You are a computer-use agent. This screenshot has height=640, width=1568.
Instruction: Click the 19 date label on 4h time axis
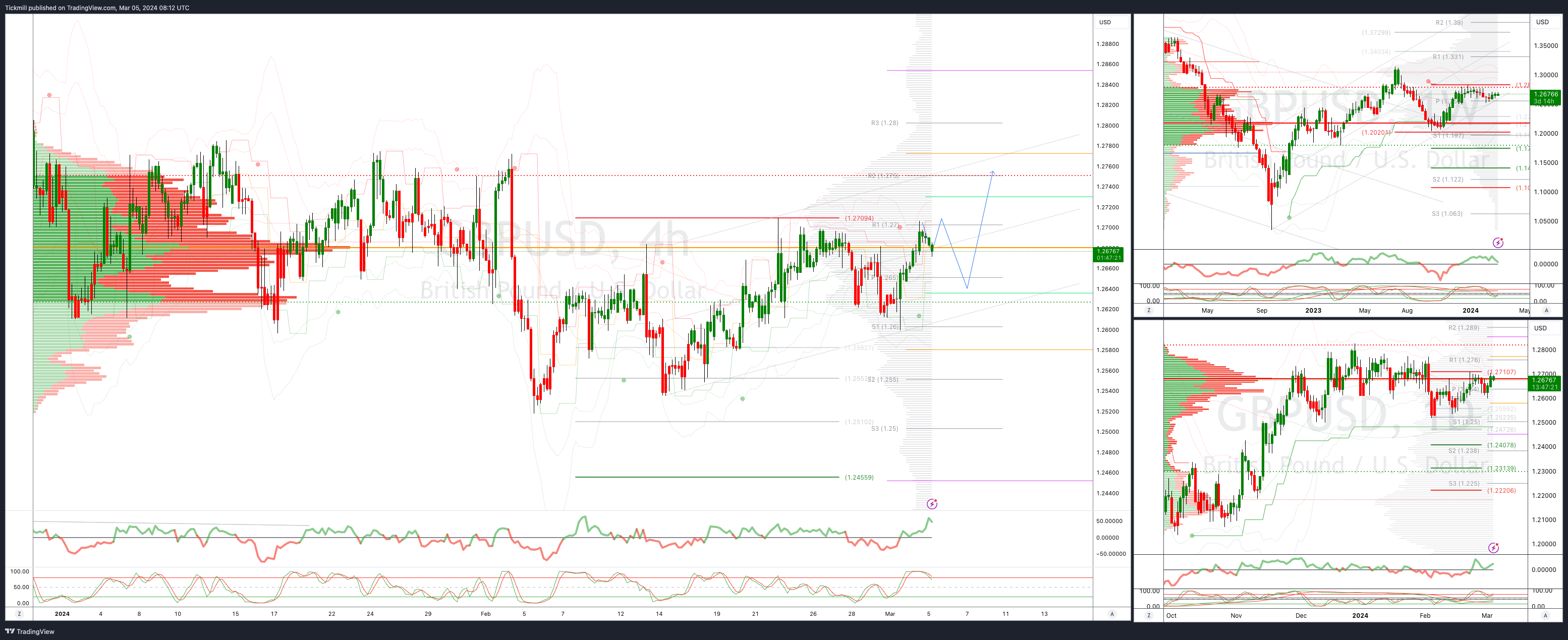pyautogui.click(x=717, y=614)
